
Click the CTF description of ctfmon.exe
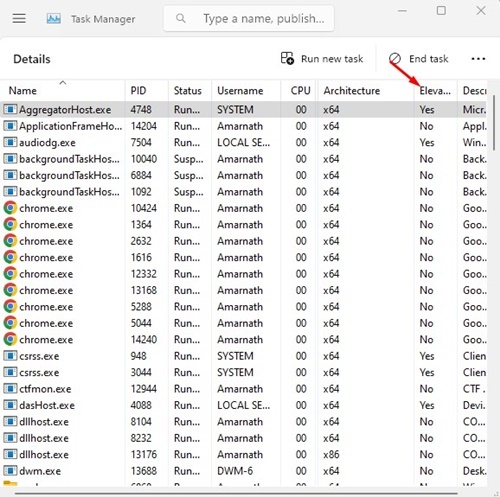point(474,389)
